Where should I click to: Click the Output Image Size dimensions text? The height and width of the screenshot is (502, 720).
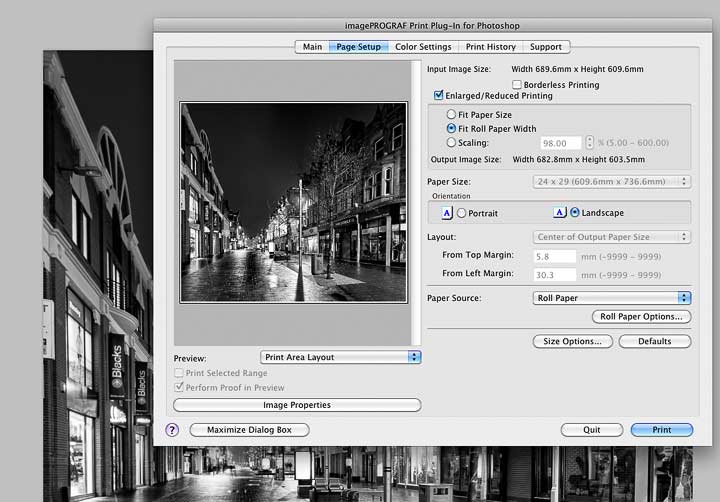(x=579, y=160)
